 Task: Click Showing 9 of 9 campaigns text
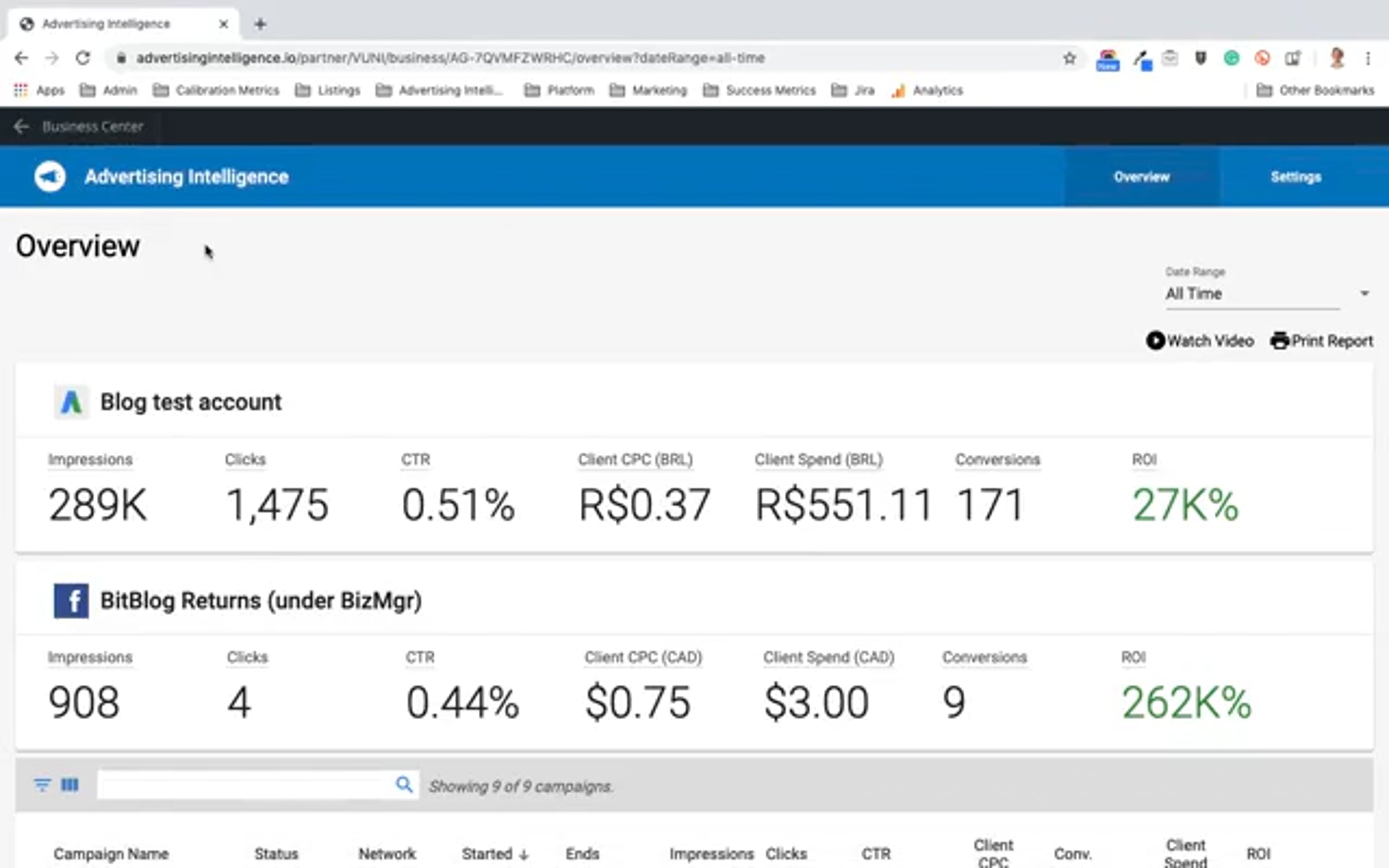521,786
